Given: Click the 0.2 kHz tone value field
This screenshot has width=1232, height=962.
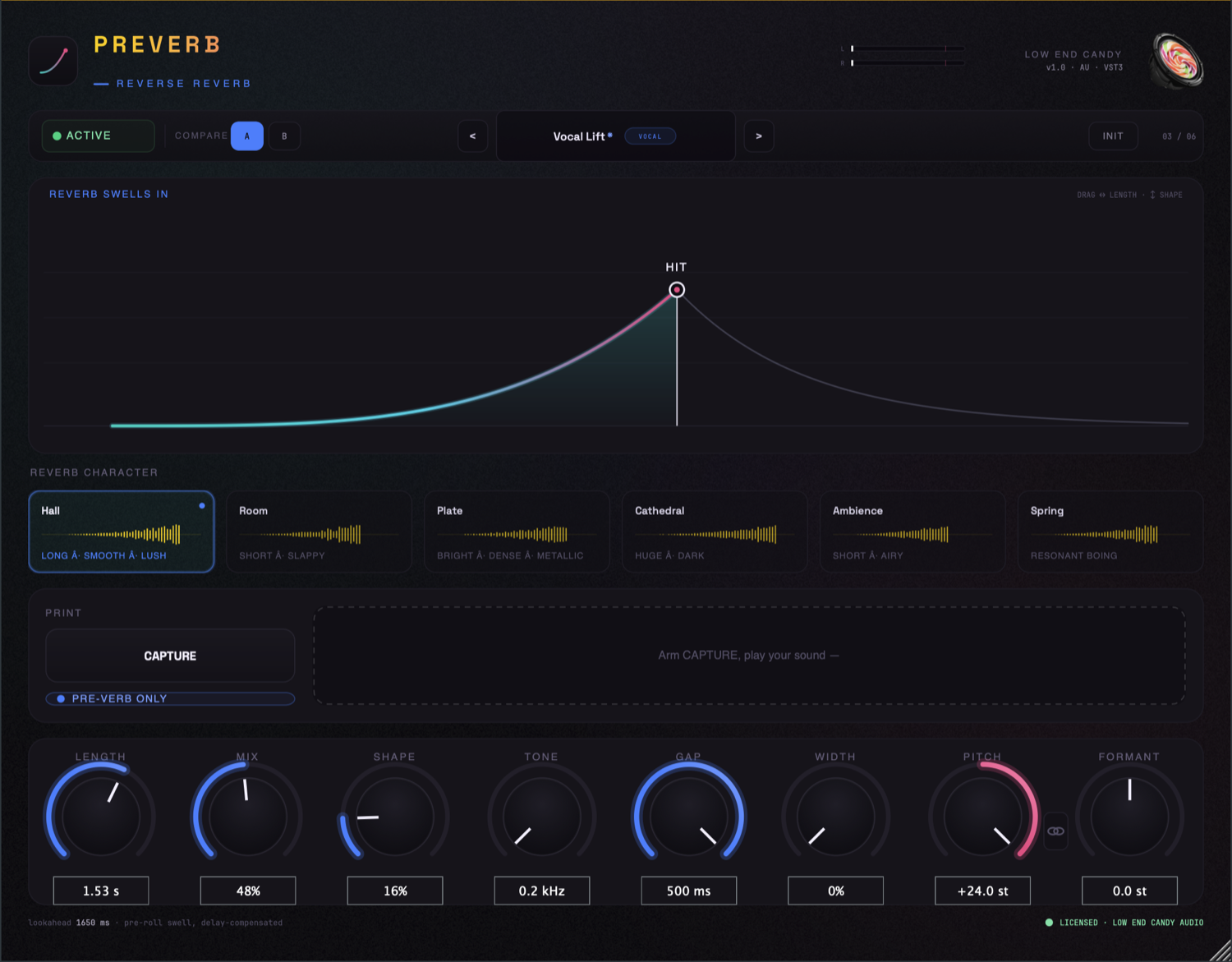Looking at the screenshot, I should tap(542, 891).
